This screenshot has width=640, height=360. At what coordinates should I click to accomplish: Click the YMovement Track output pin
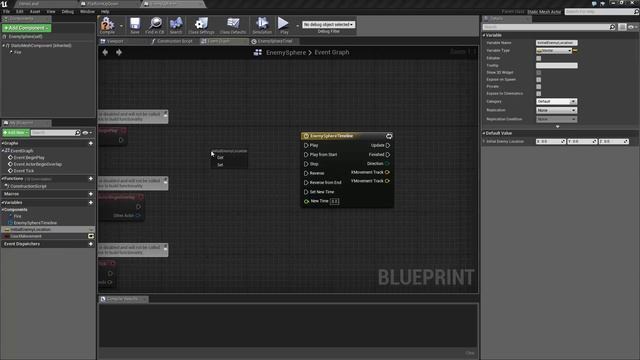click(387, 181)
